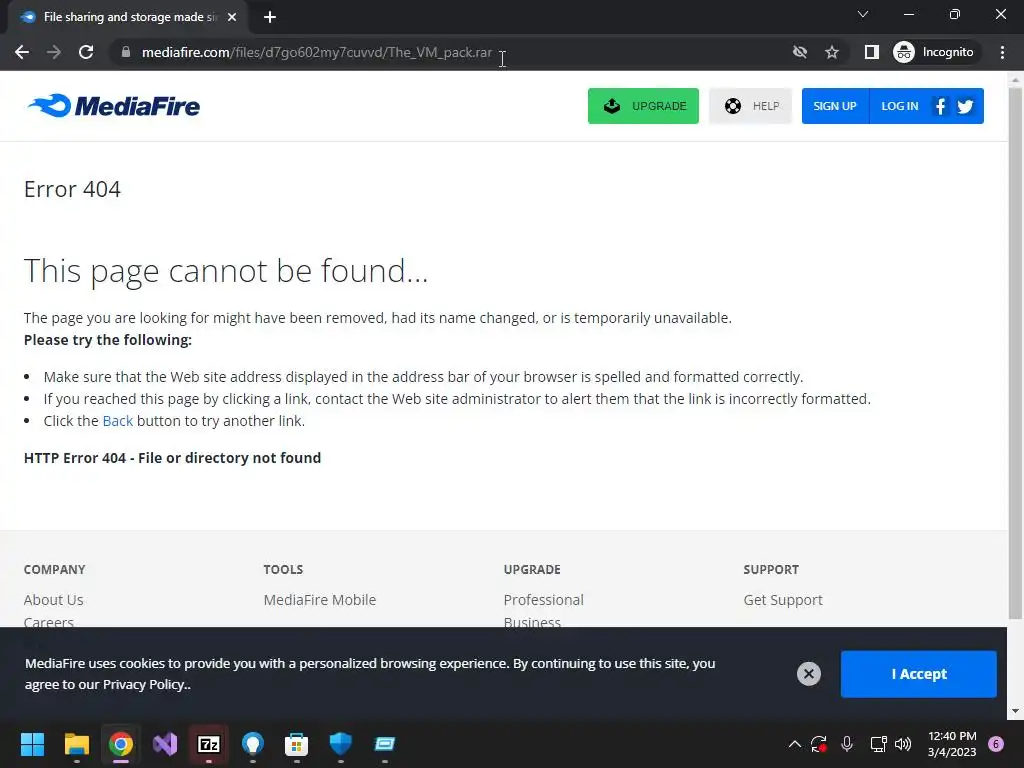
Task: Open the blue window app in taskbar
Action: point(385,744)
